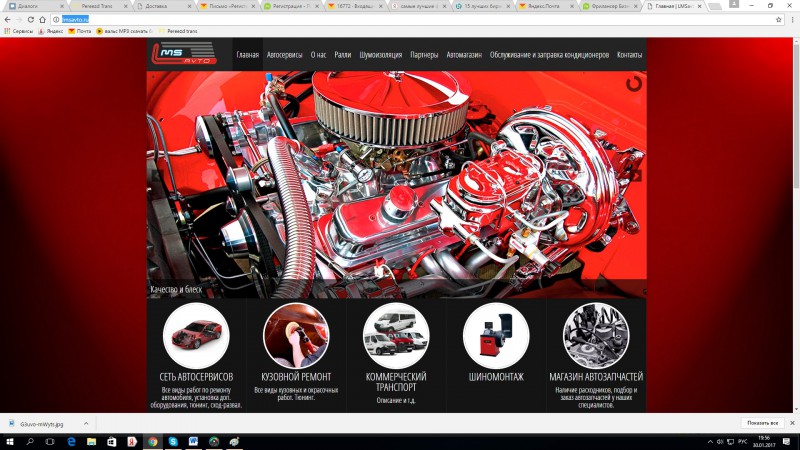Viewport: 800px width, 450px height.
Task: Switch the РУС input language indicator
Action: pos(742,442)
